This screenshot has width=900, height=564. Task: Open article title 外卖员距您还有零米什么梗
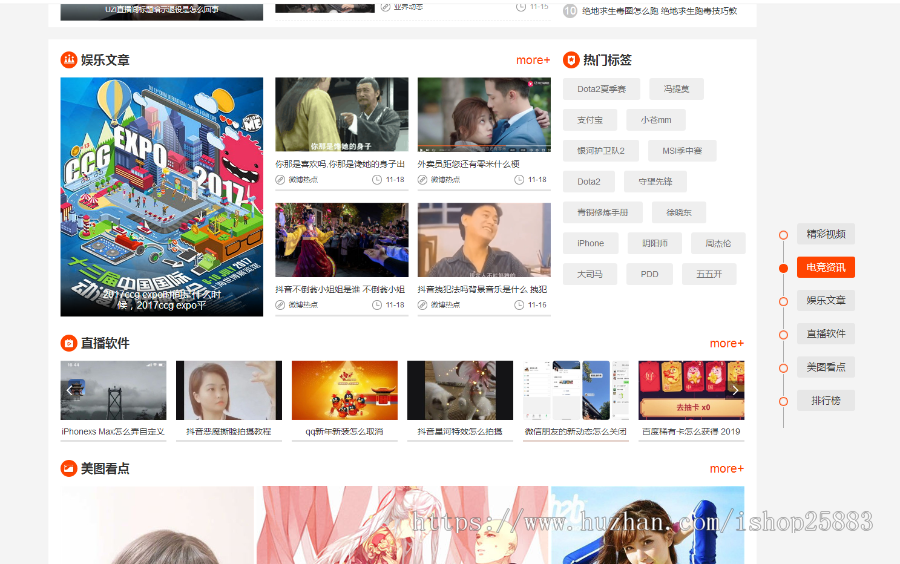(x=469, y=164)
